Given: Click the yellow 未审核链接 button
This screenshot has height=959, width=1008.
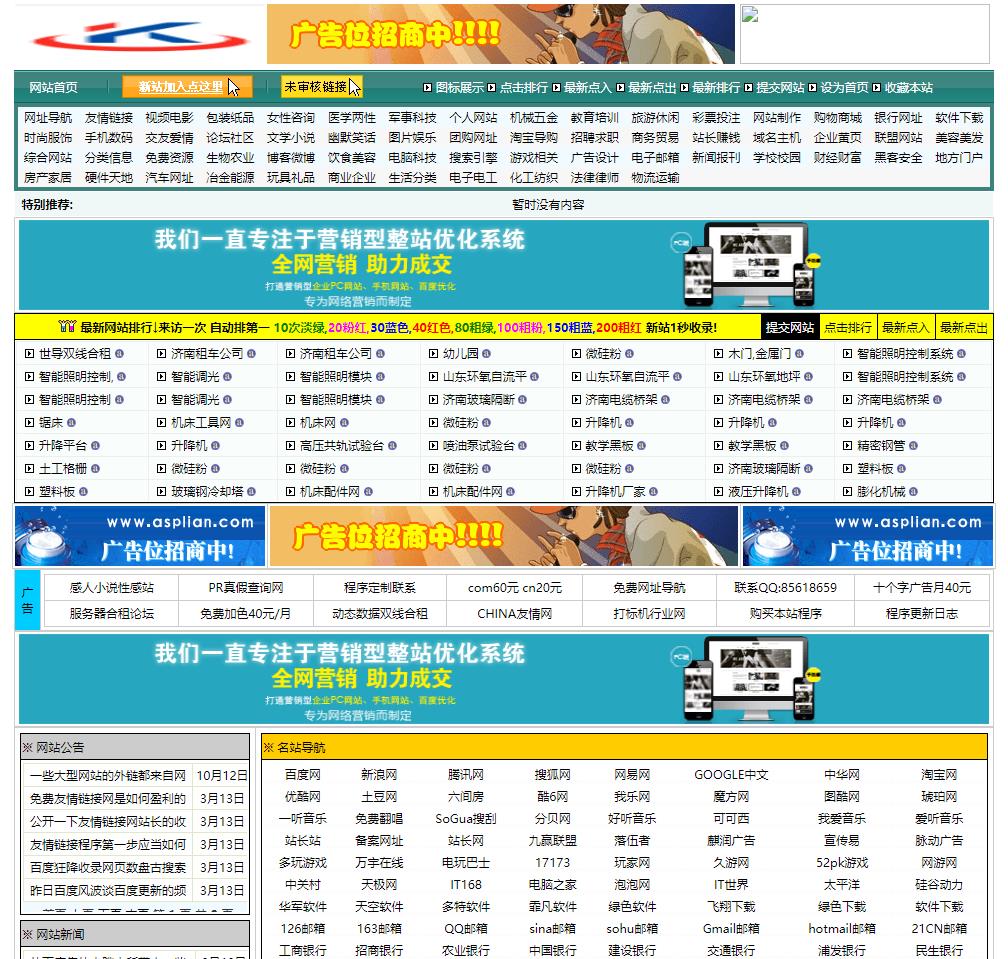Looking at the screenshot, I should (321, 87).
